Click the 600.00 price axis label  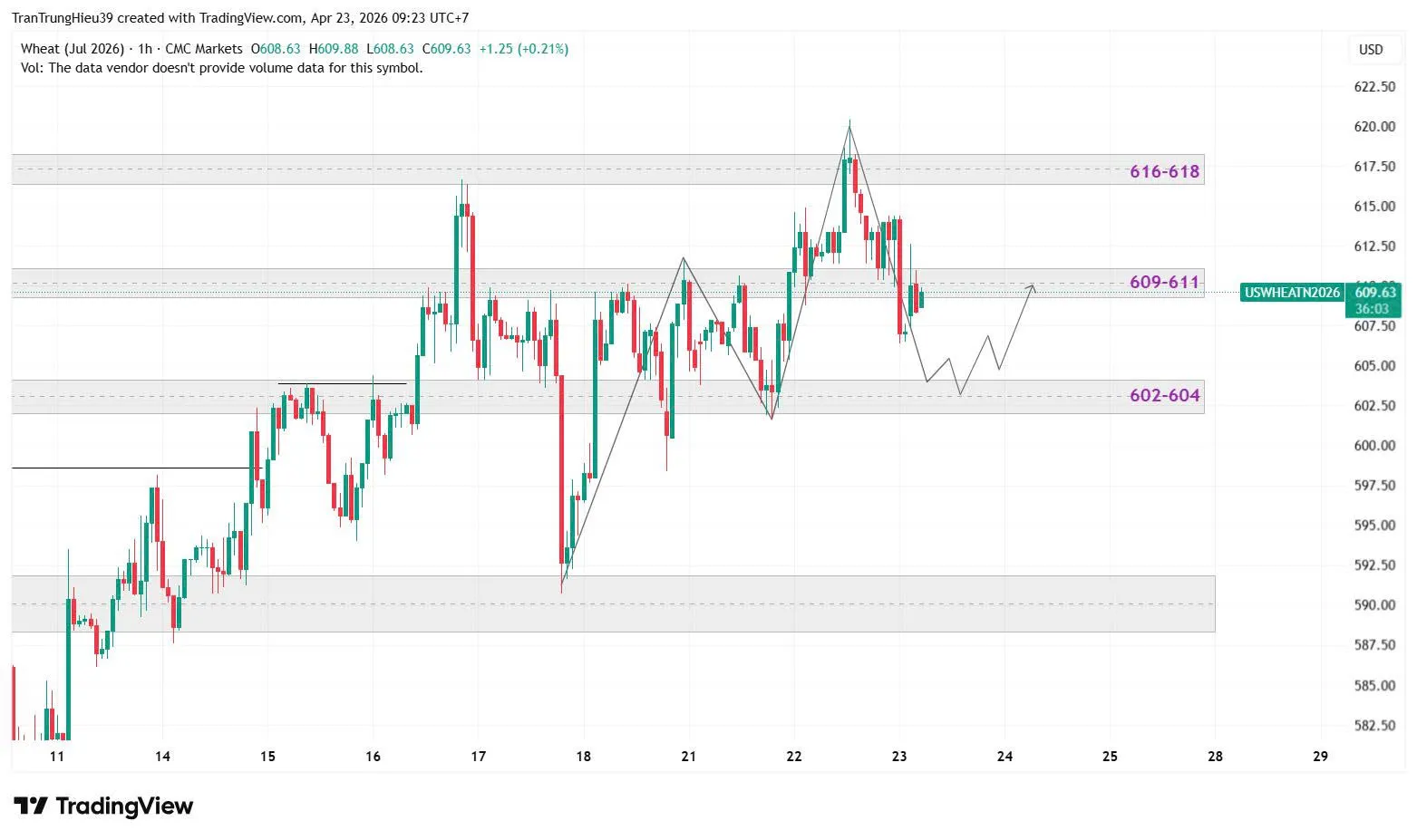(1373, 446)
